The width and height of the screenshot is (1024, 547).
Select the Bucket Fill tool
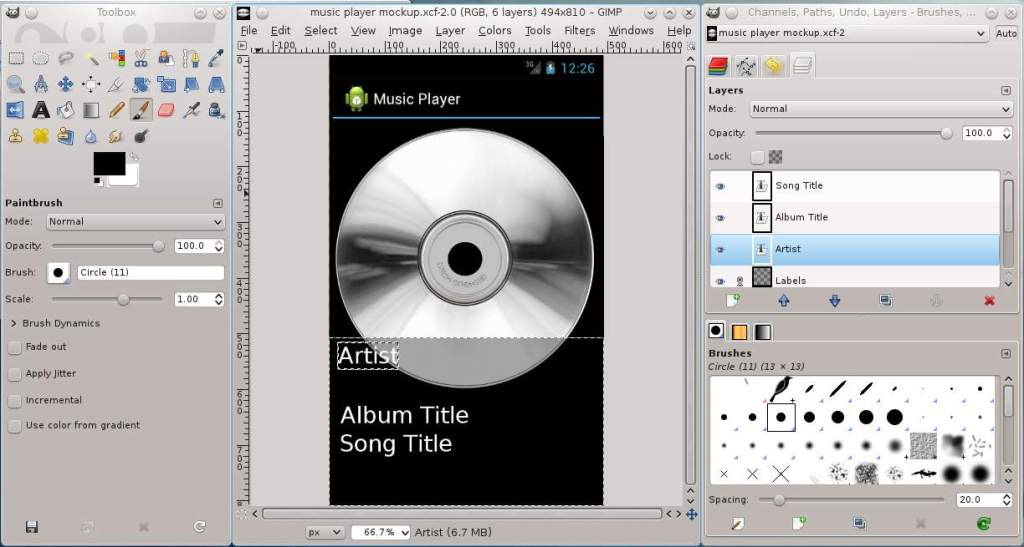coord(66,110)
